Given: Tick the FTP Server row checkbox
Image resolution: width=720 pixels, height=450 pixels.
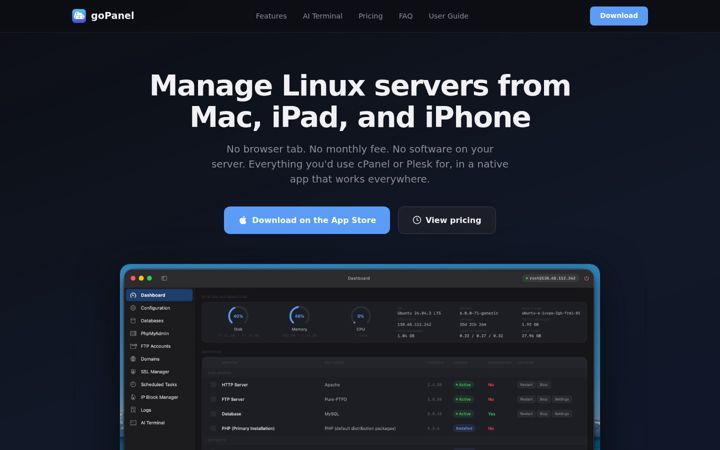Looking at the screenshot, I should pyautogui.click(x=213, y=399).
